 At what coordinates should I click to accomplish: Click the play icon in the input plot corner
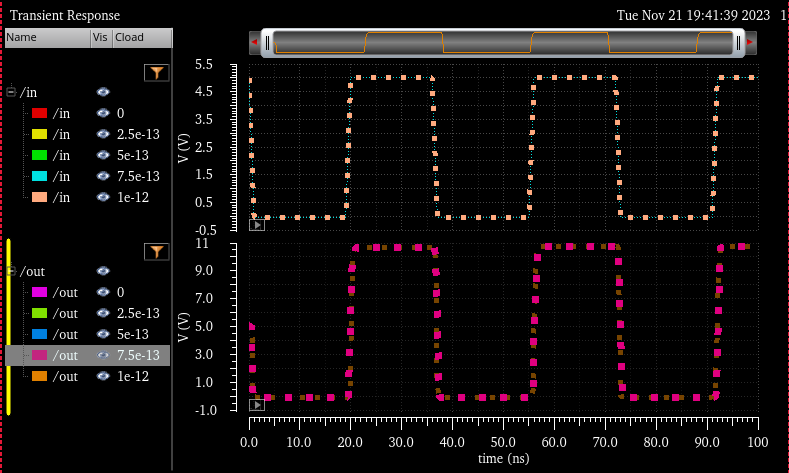tap(257, 225)
